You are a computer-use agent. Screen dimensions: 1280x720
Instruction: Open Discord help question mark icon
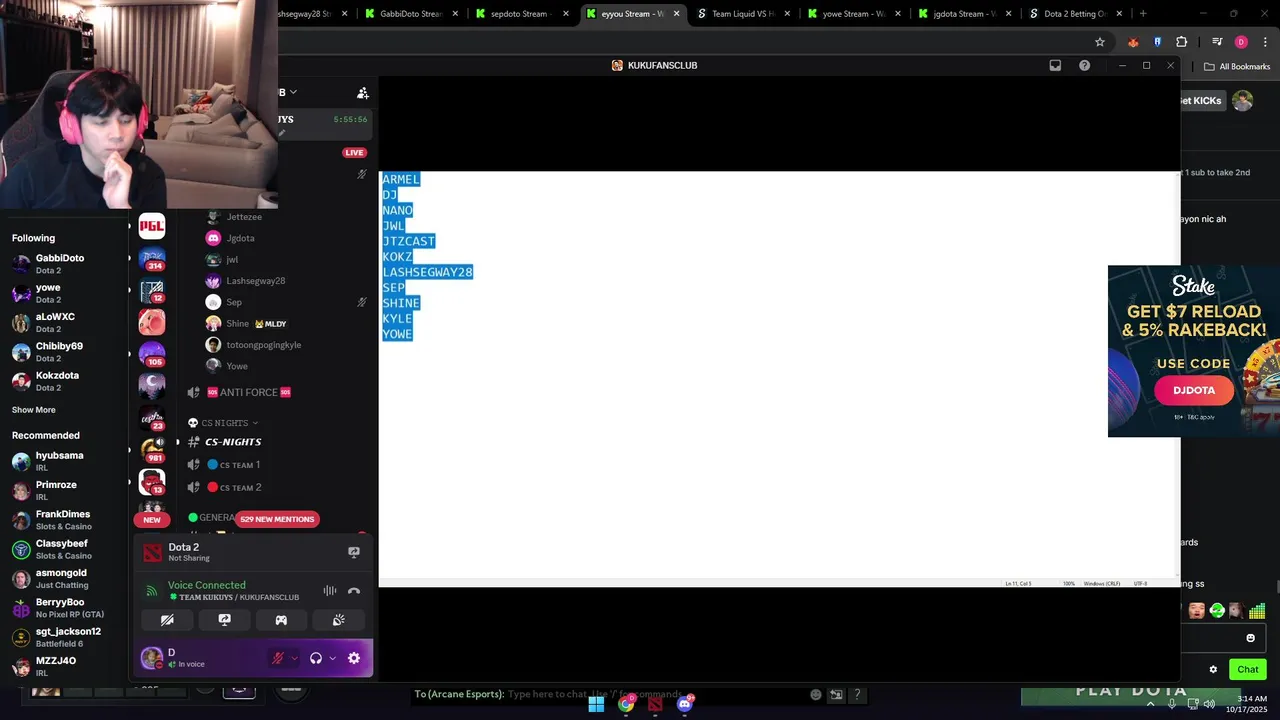(x=1084, y=65)
